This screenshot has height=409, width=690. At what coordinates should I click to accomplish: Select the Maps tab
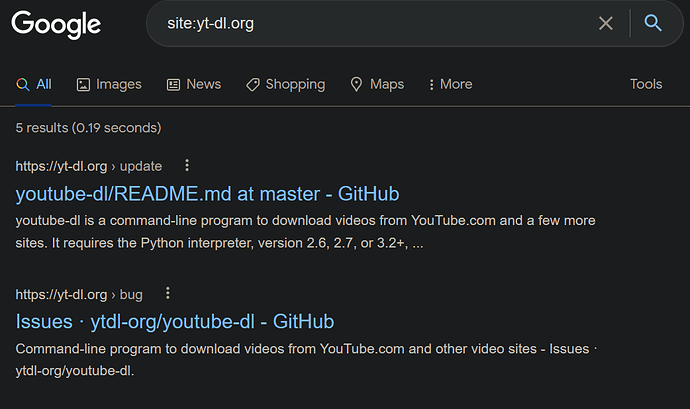[377, 84]
